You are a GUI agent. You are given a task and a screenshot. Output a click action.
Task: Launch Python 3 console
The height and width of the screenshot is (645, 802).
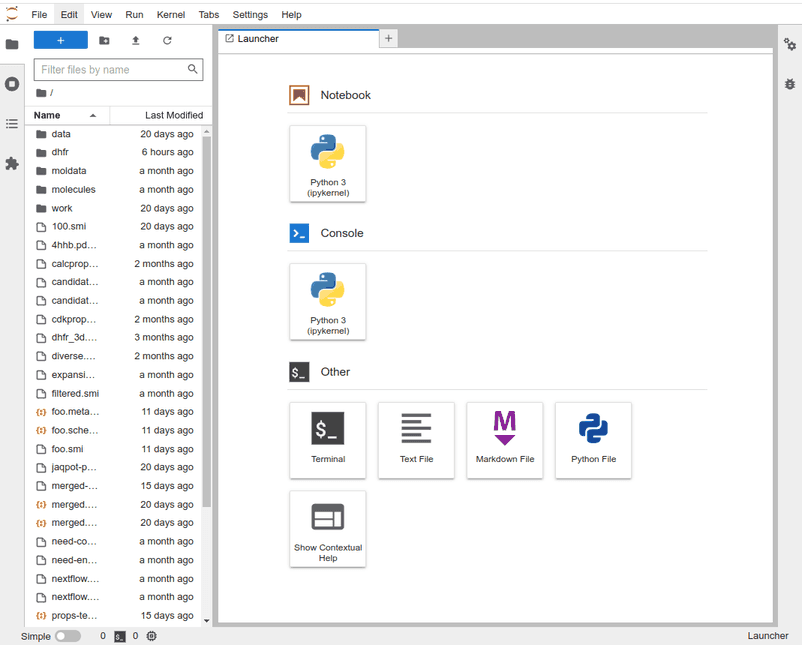(328, 302)
